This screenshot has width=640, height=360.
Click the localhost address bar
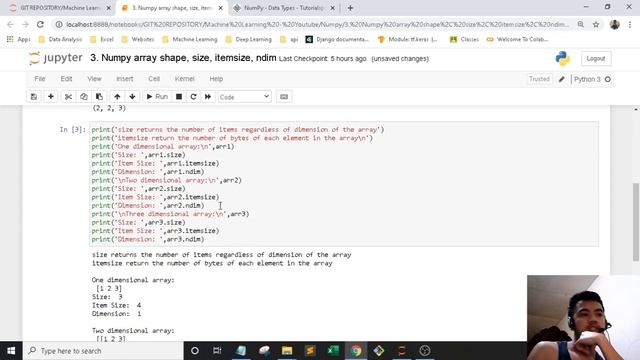318,24
